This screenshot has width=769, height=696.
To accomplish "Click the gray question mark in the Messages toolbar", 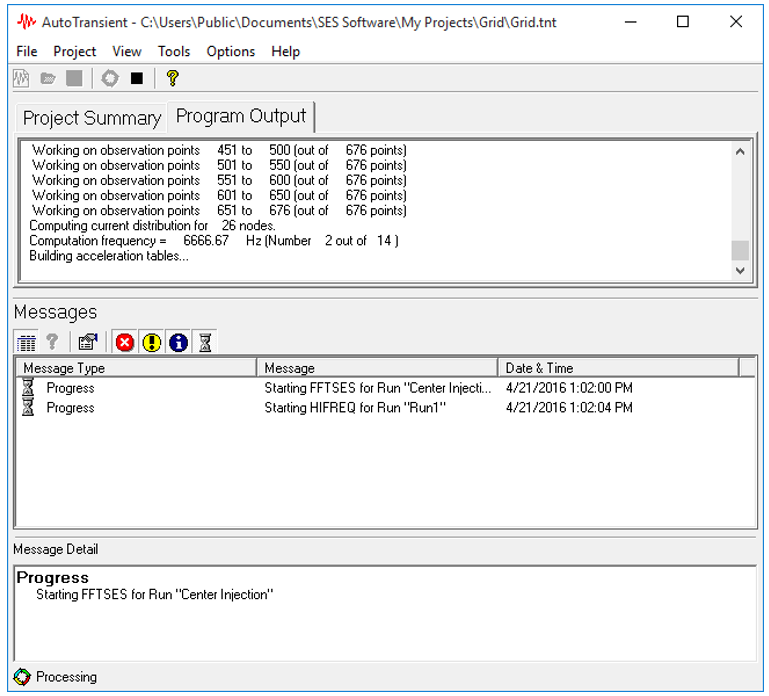I will [52, 342].
